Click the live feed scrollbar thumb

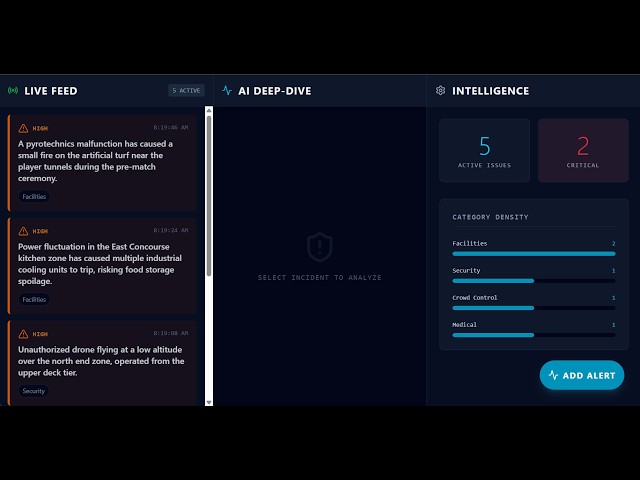tap(209, 196)
